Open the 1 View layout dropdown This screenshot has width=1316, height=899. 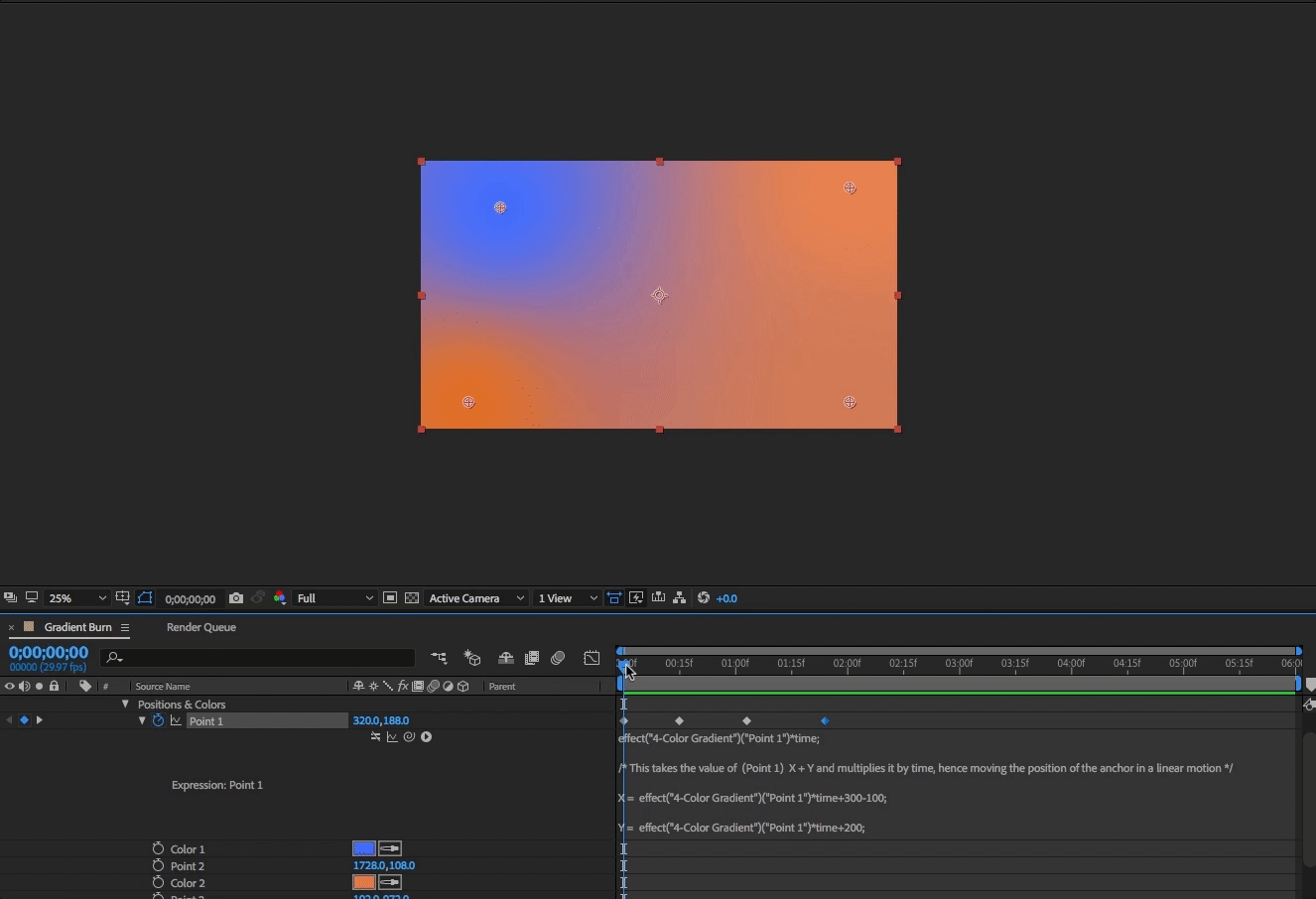tap(567, 598)
